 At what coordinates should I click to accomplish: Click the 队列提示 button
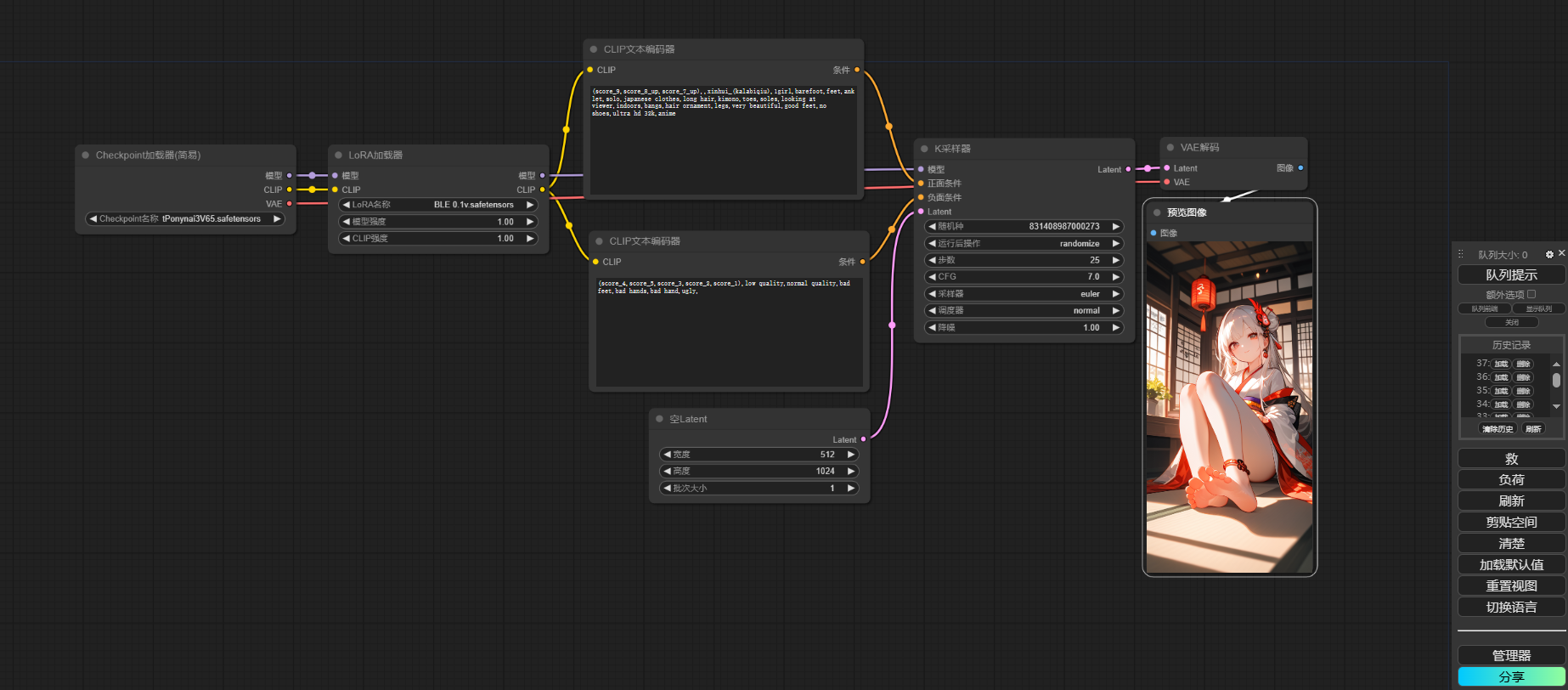pyautogui.click(x=1511, y=274)
